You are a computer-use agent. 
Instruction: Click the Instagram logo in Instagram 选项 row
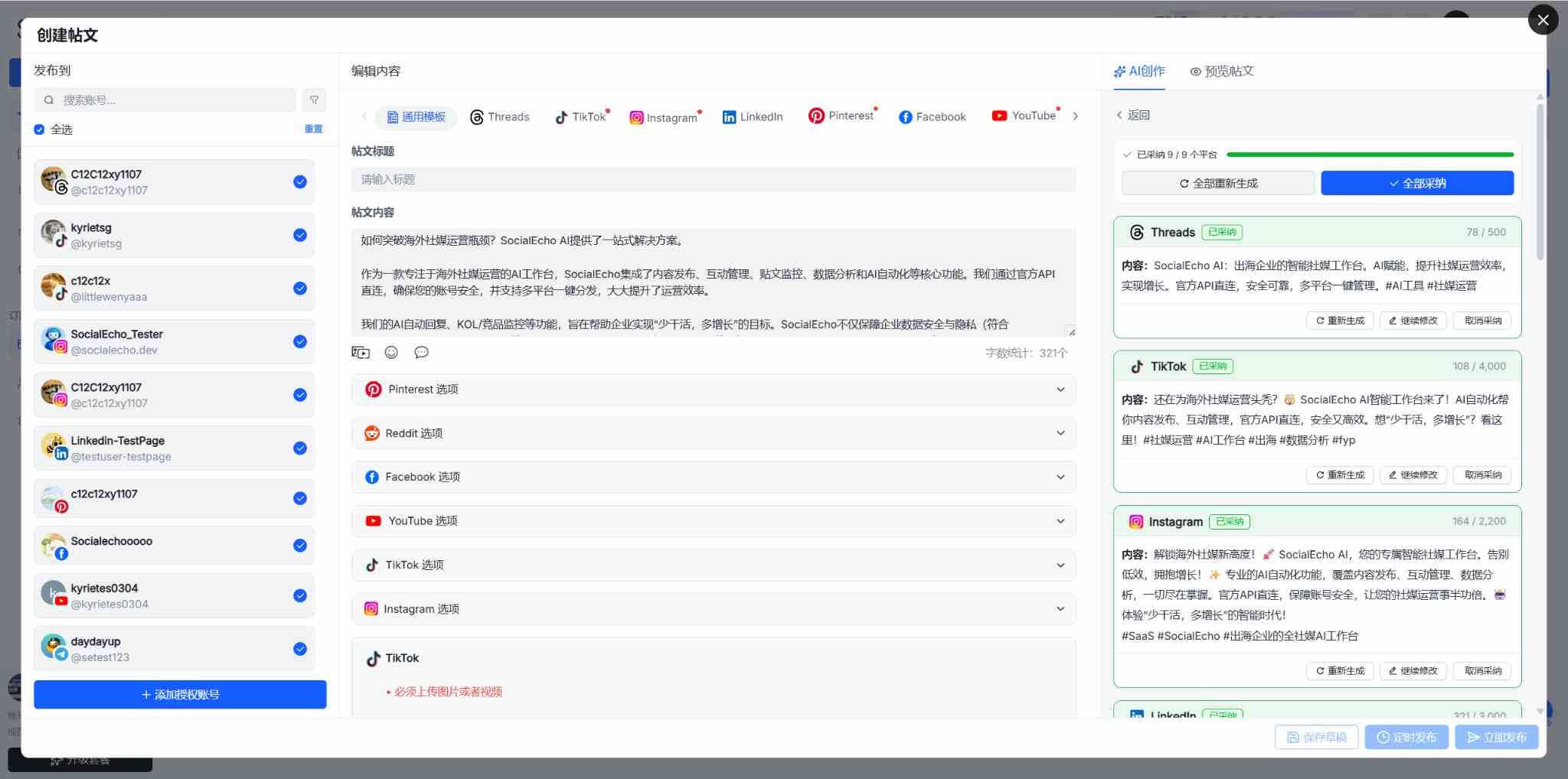[371, 609]
